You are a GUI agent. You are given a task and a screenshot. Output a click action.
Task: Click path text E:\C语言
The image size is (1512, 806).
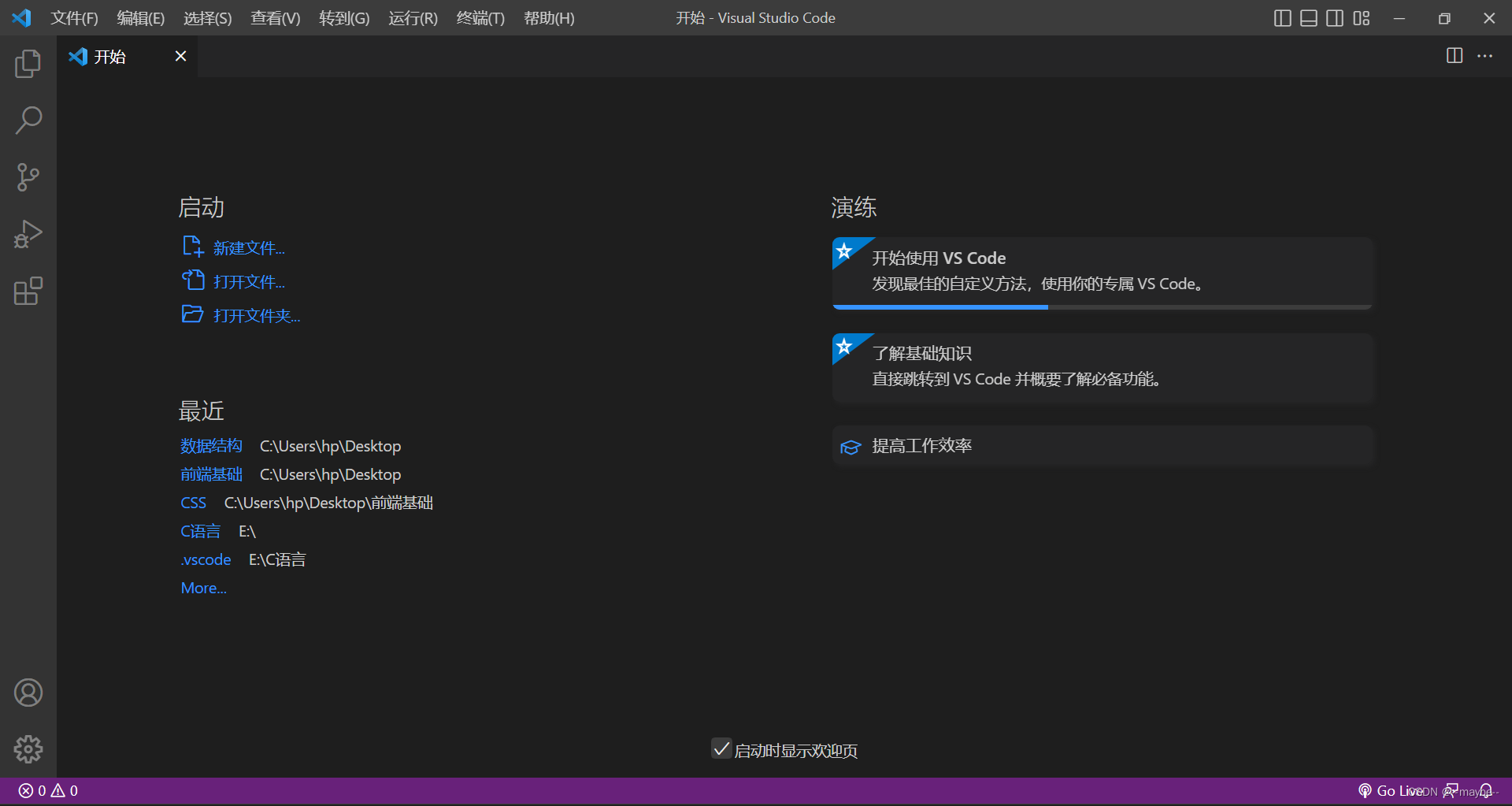tap(277, 559)
